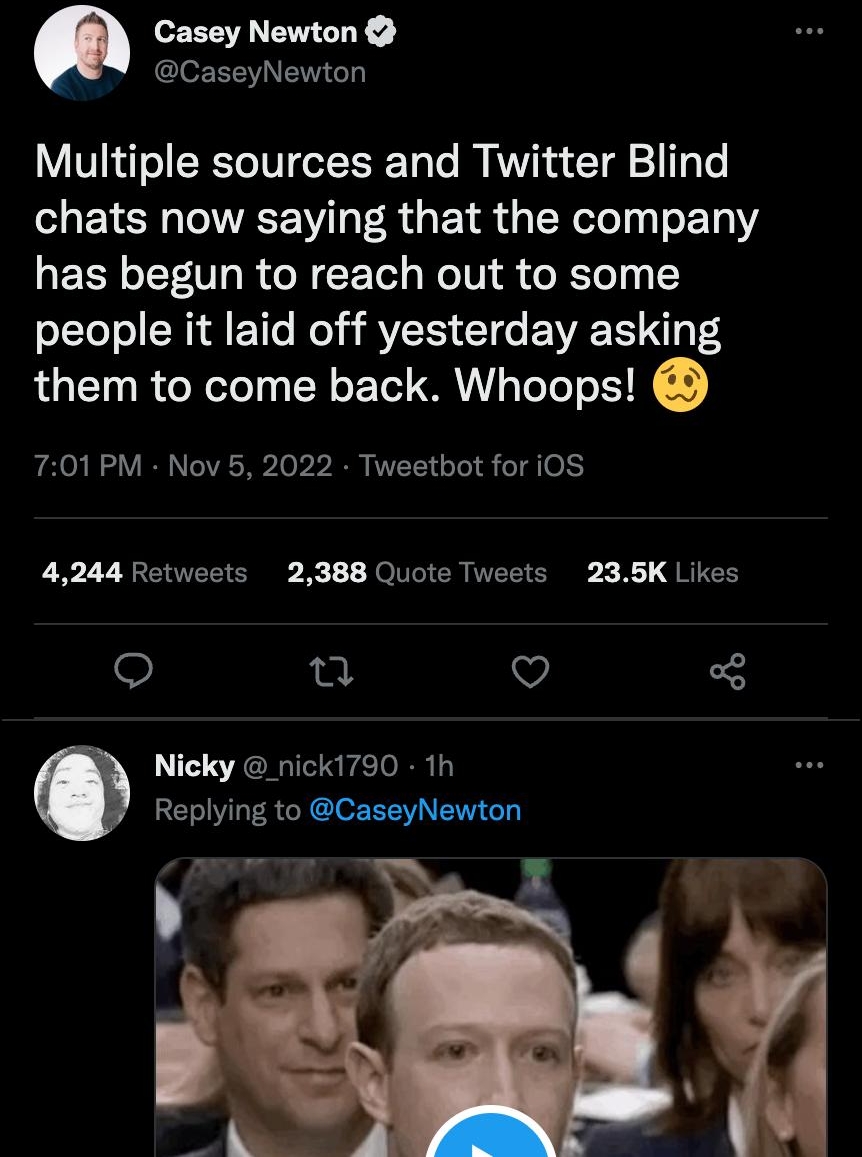Toggle retweet state for the tweet

pyautogui.click(x=330, y=673)
